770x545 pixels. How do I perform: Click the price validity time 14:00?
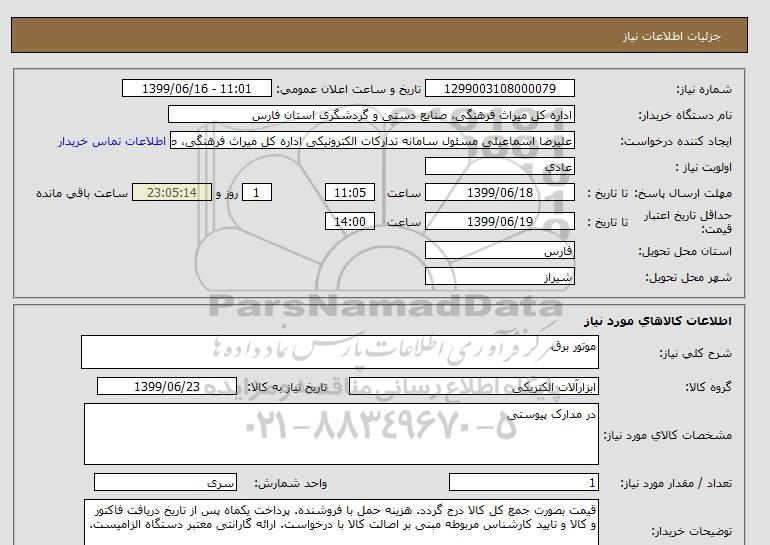click(350, 221)
